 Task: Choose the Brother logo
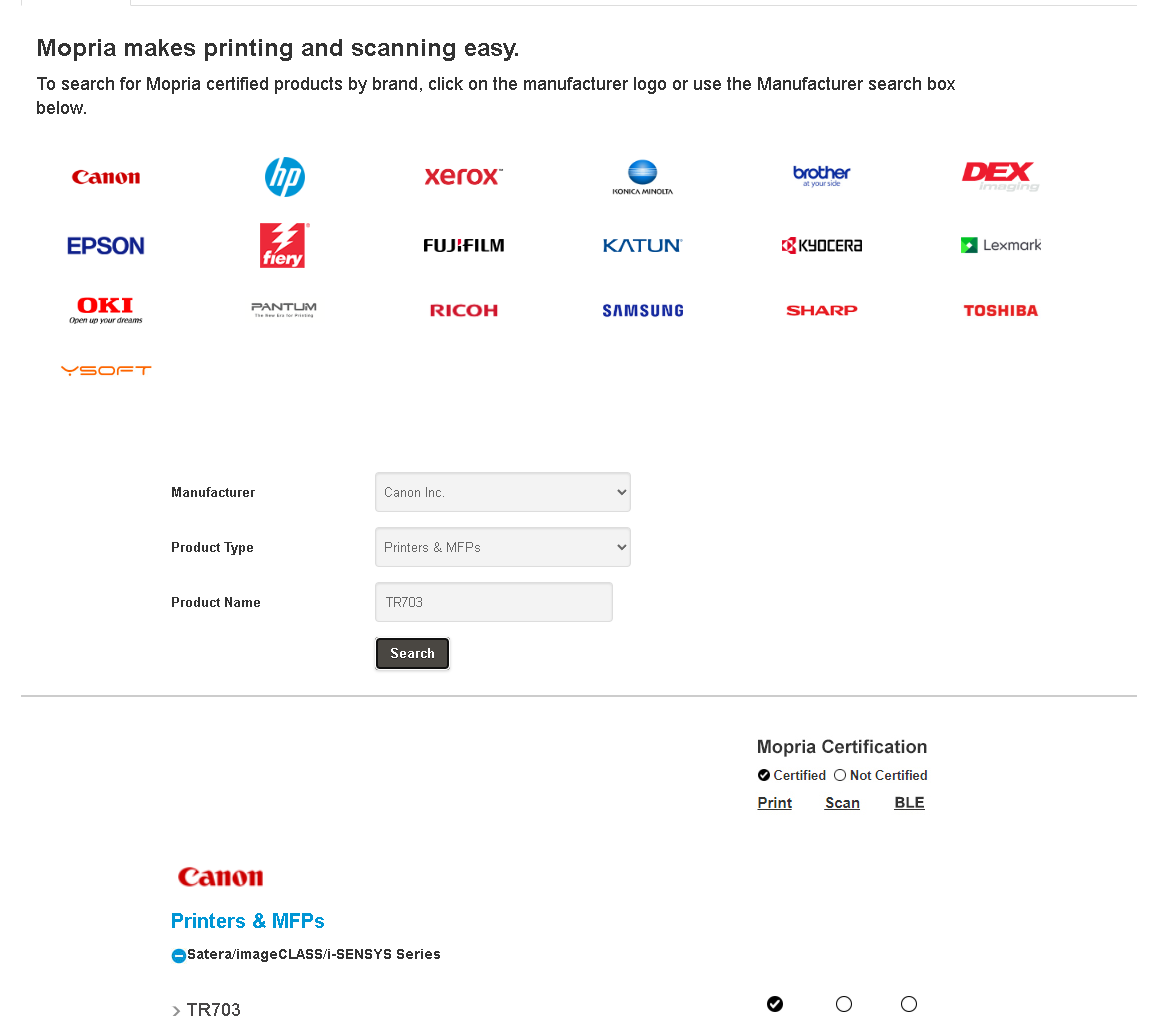click(x=821, y=176)
